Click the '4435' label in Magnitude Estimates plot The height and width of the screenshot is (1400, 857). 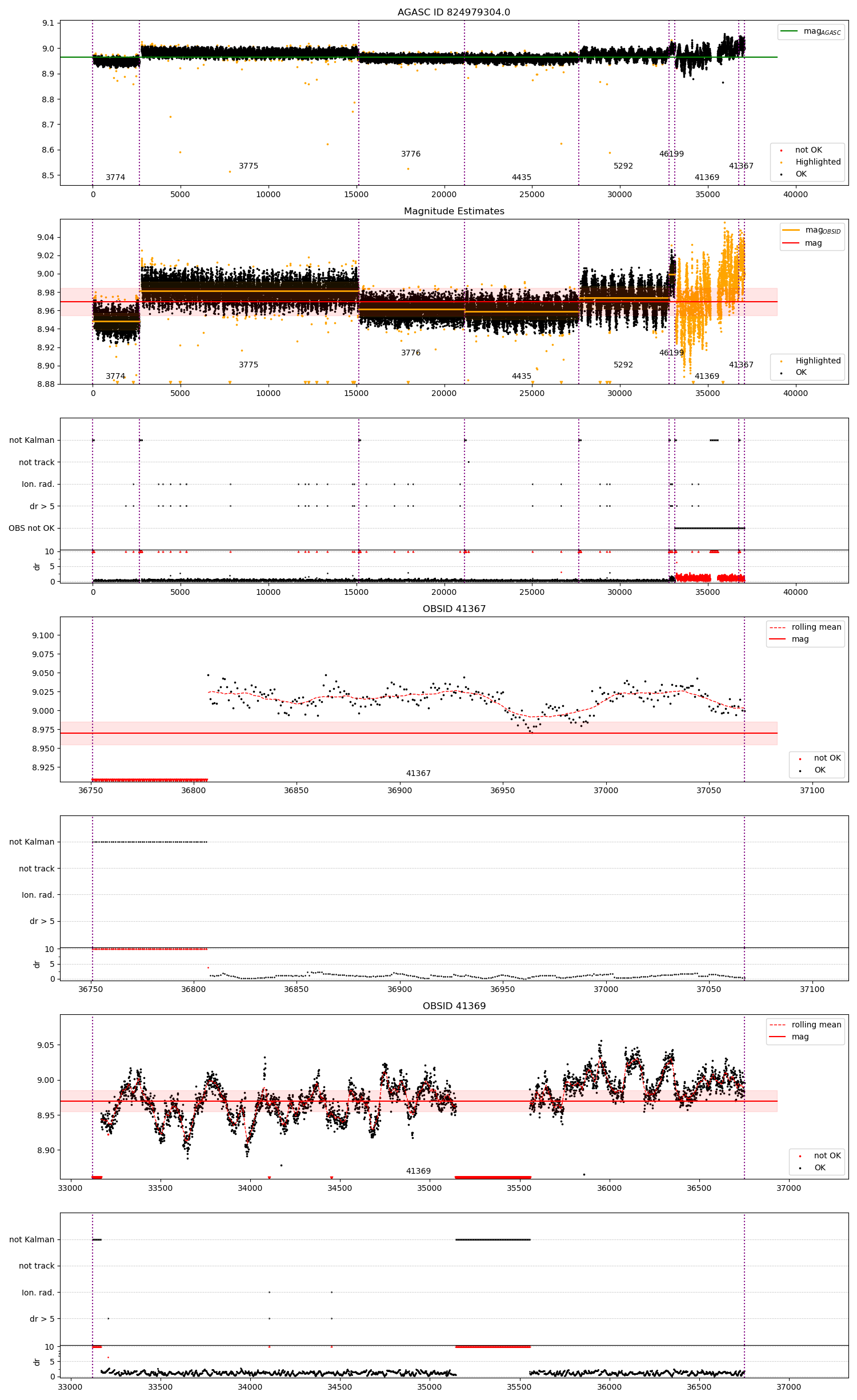[522, 376]
